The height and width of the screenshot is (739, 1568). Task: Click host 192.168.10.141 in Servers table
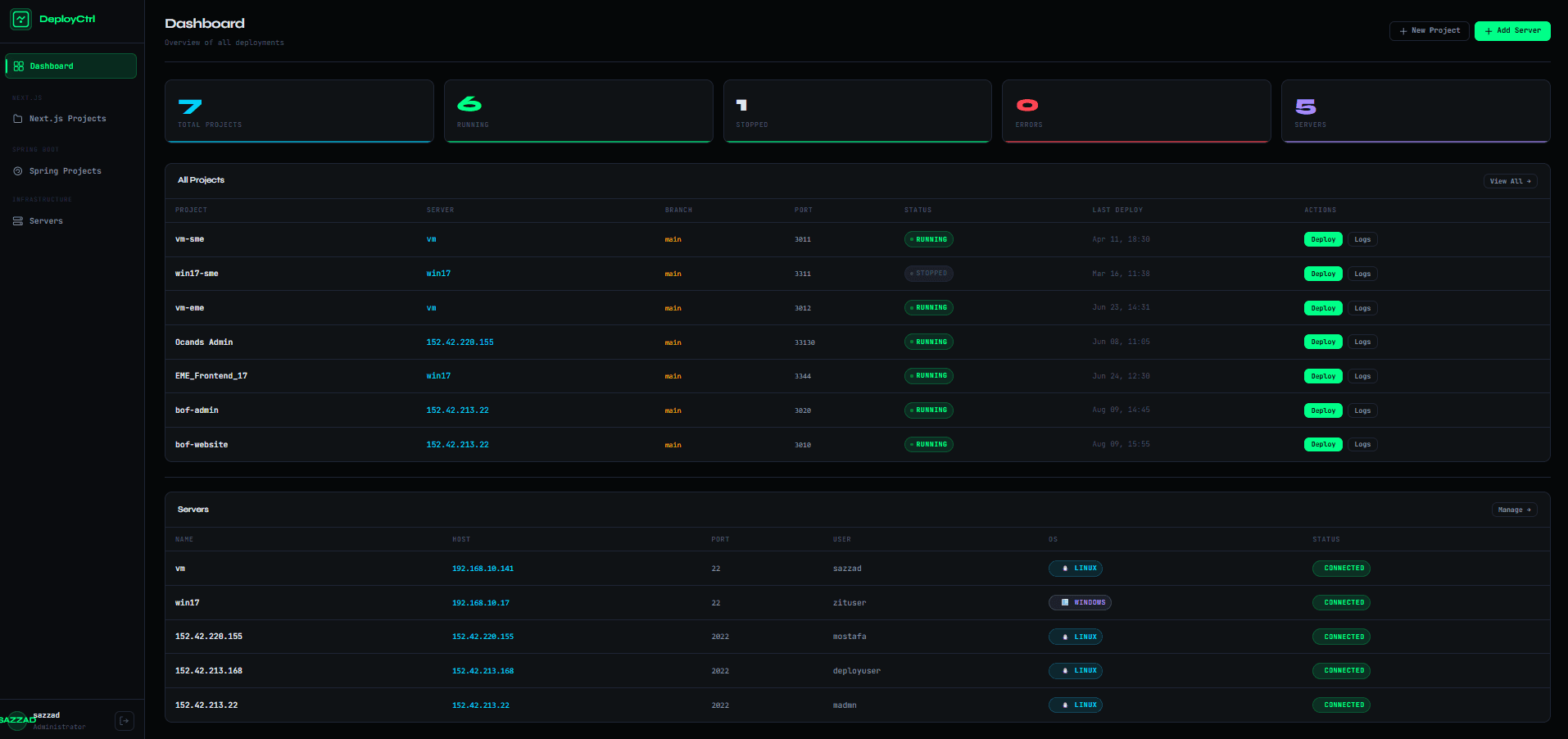(x=483, y=569)
